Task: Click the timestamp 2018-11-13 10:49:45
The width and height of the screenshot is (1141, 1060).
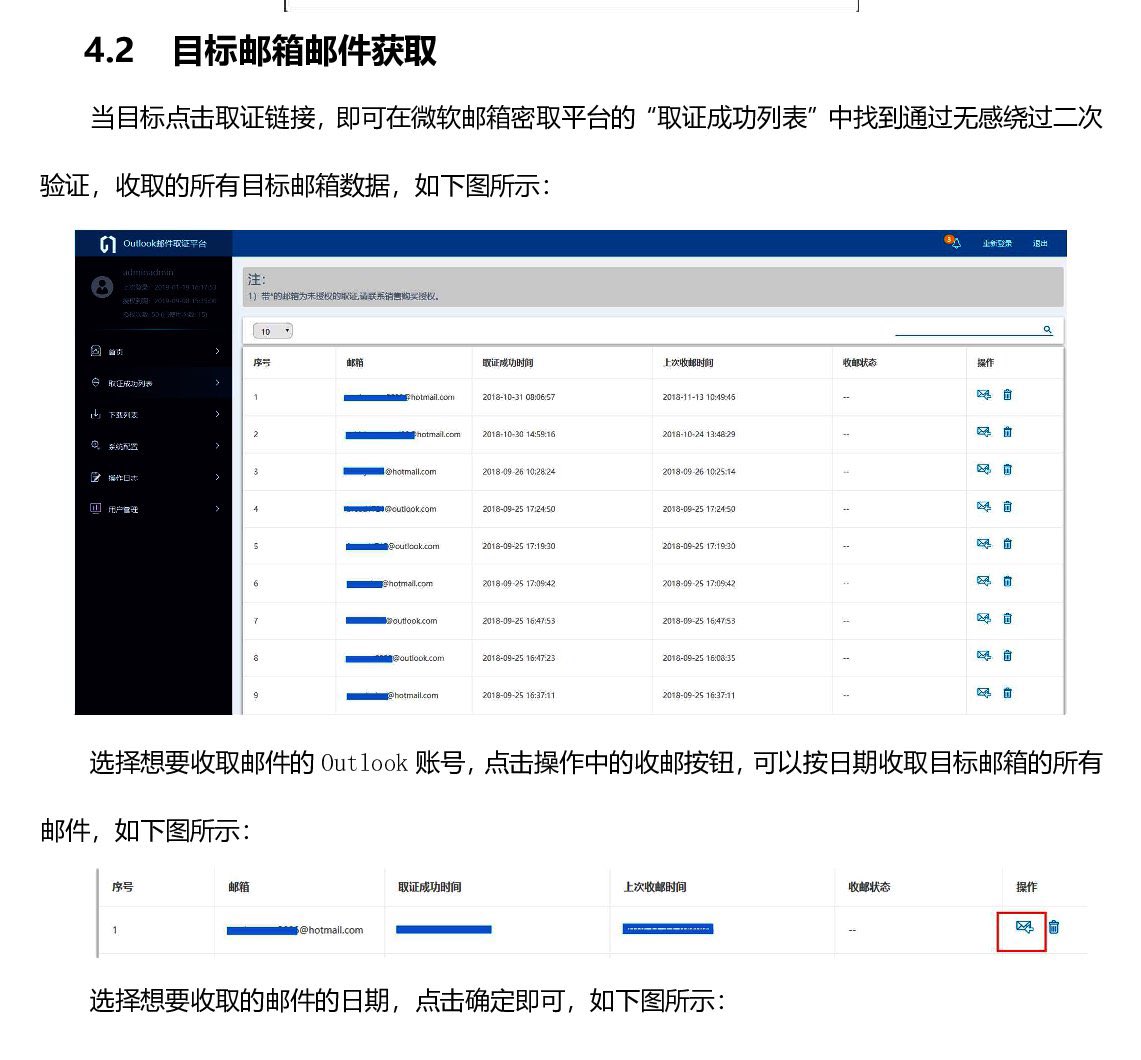Action: (x=699, y=397)
